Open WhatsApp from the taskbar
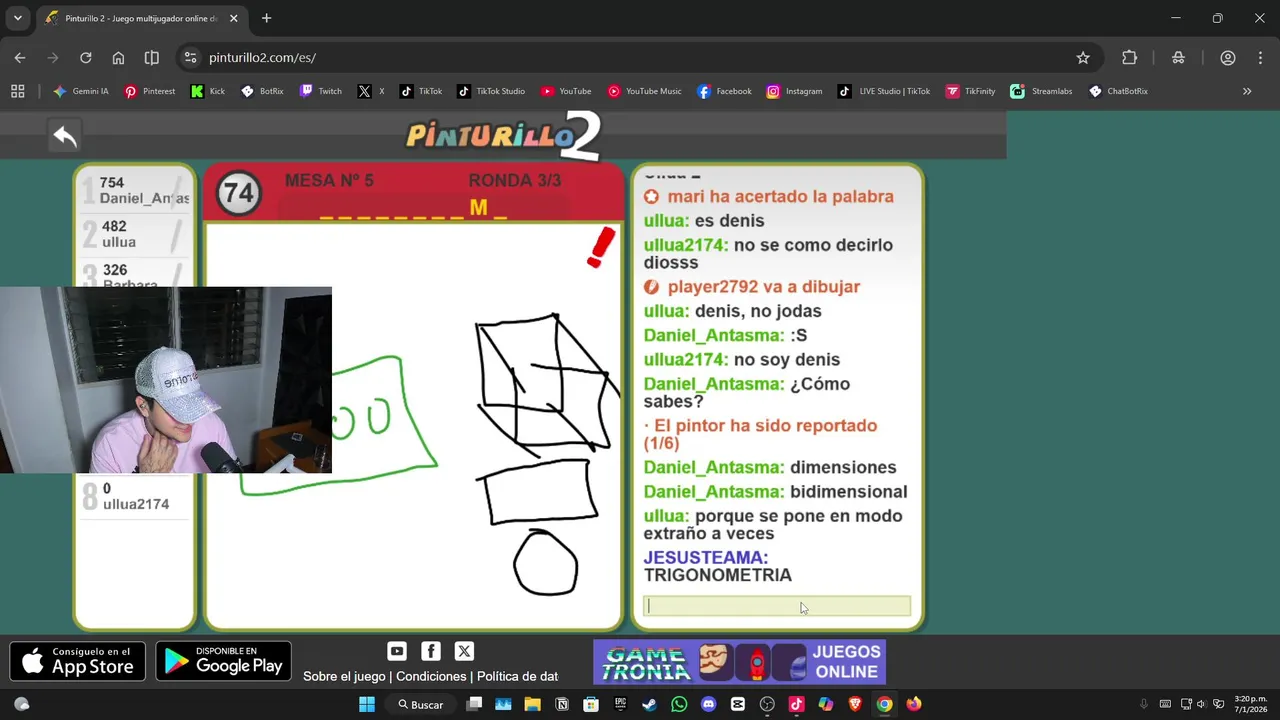 pos(679,704)
